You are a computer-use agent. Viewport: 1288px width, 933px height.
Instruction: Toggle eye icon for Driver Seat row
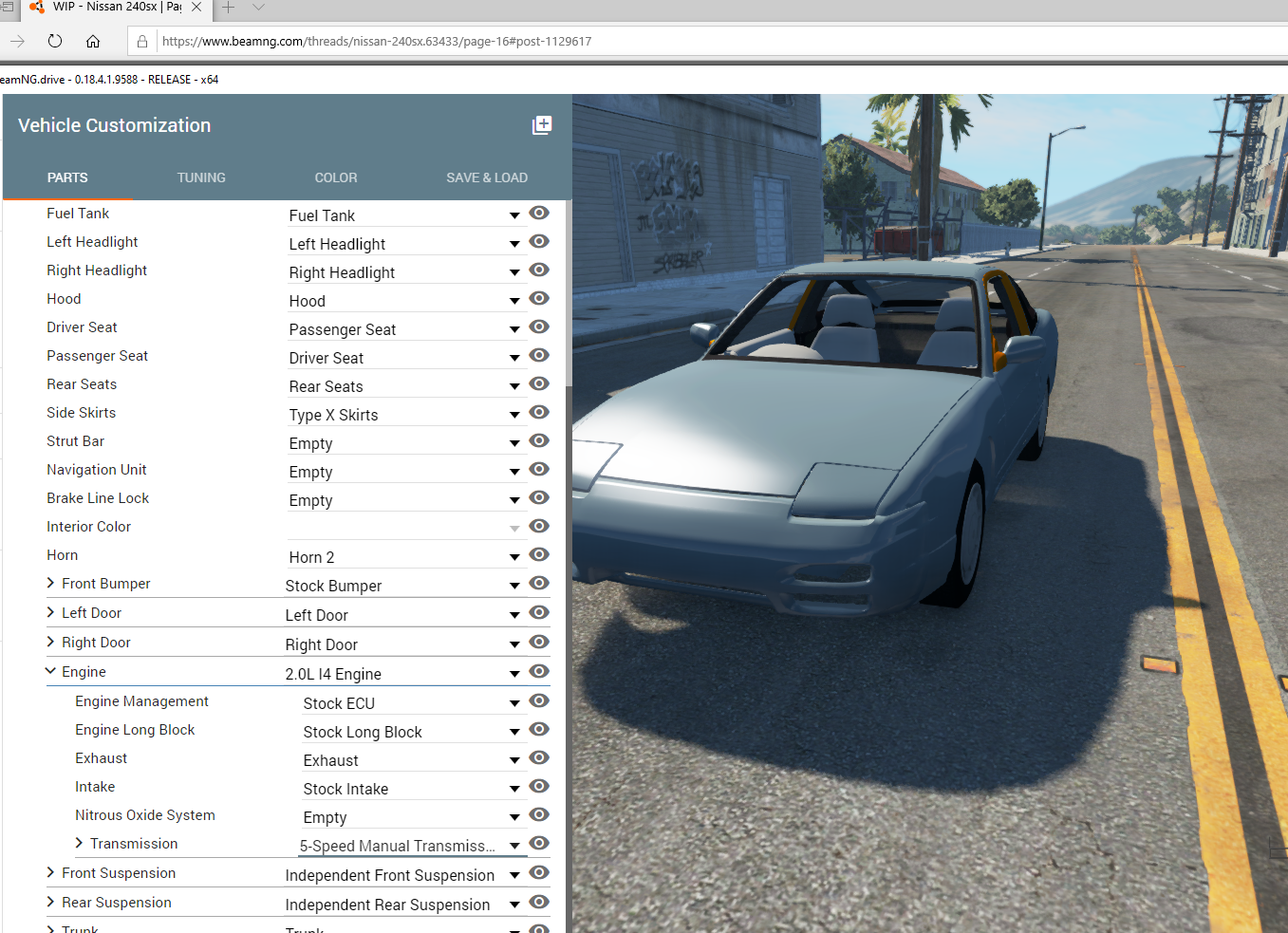pyautogui.click(x=539, y=327)
